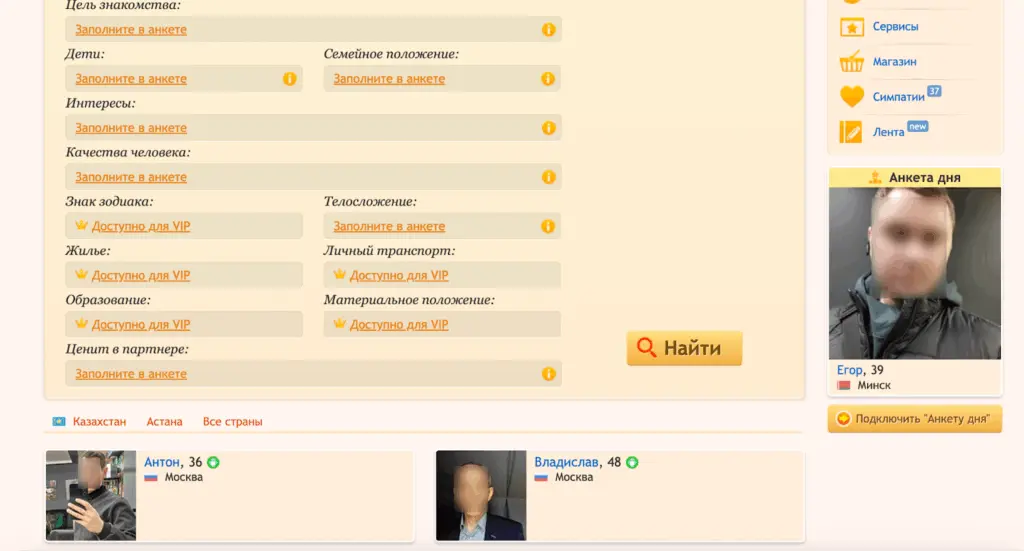This screenshot has height=551, width=1024.
Task: Click Заполните в анкете under Телосложение
Action: coord(389,226)
